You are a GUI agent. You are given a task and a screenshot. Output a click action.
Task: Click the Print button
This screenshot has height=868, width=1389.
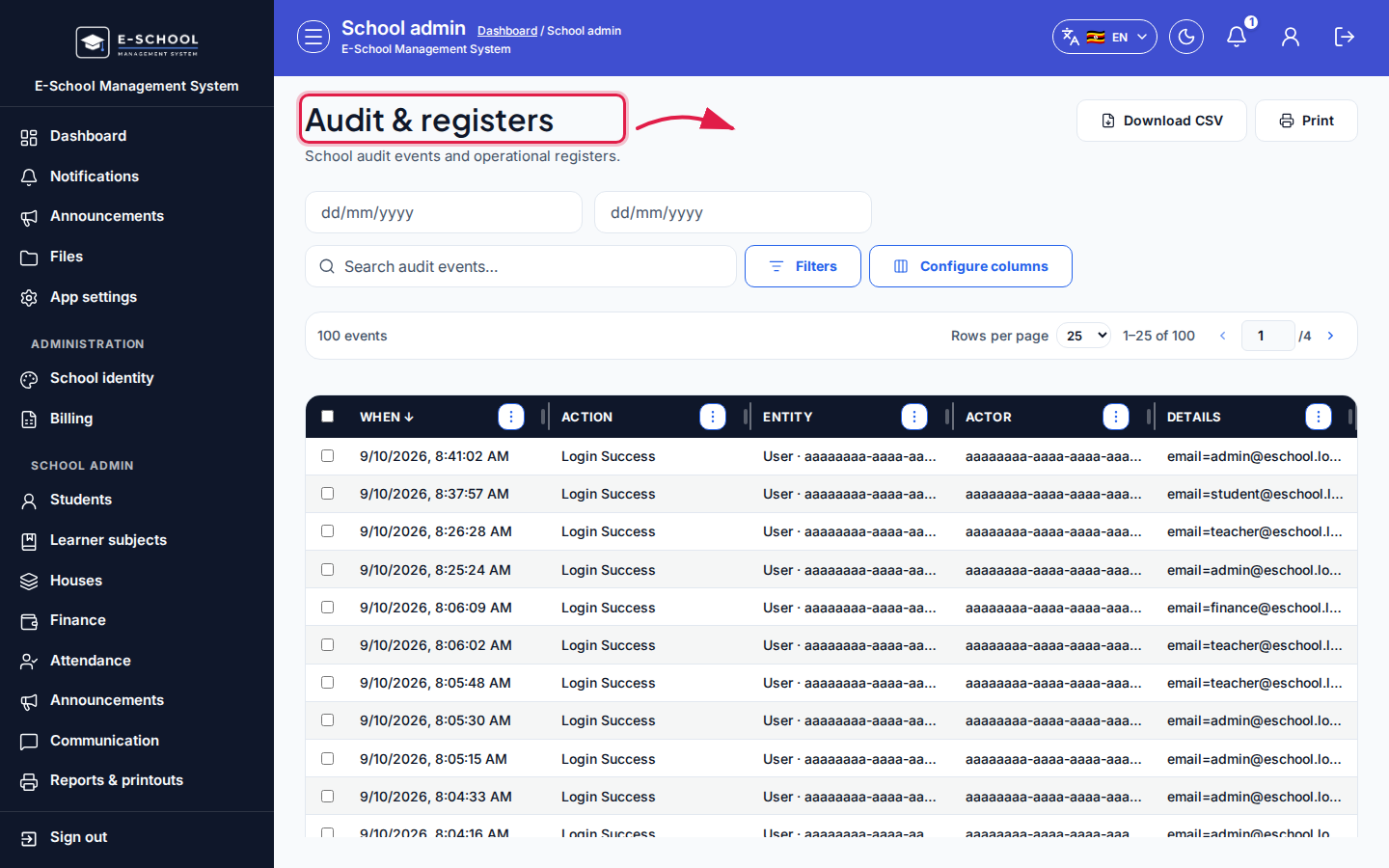[x=1306, y=121]
